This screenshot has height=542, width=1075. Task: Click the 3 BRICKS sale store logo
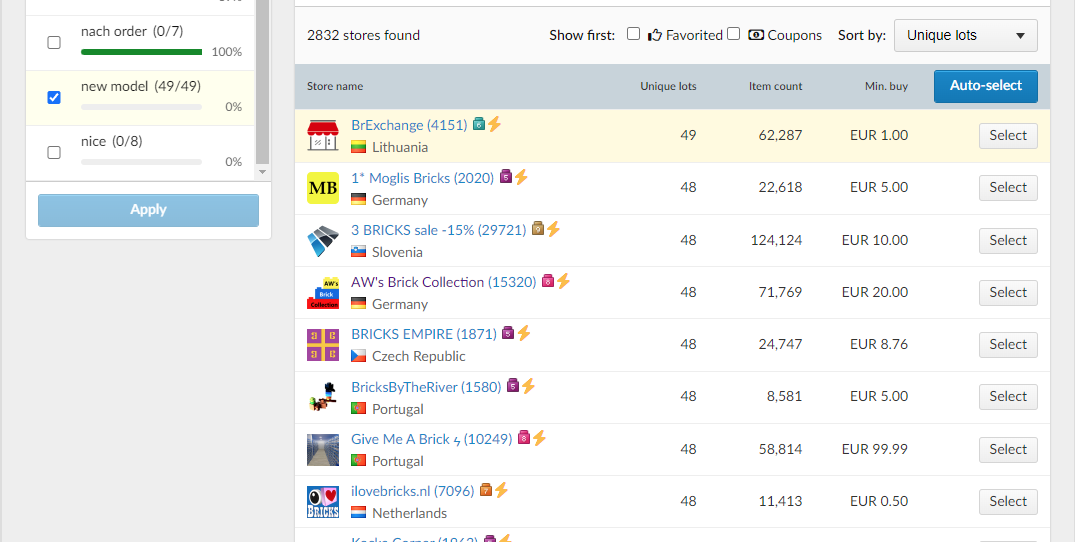click(323, 241)
